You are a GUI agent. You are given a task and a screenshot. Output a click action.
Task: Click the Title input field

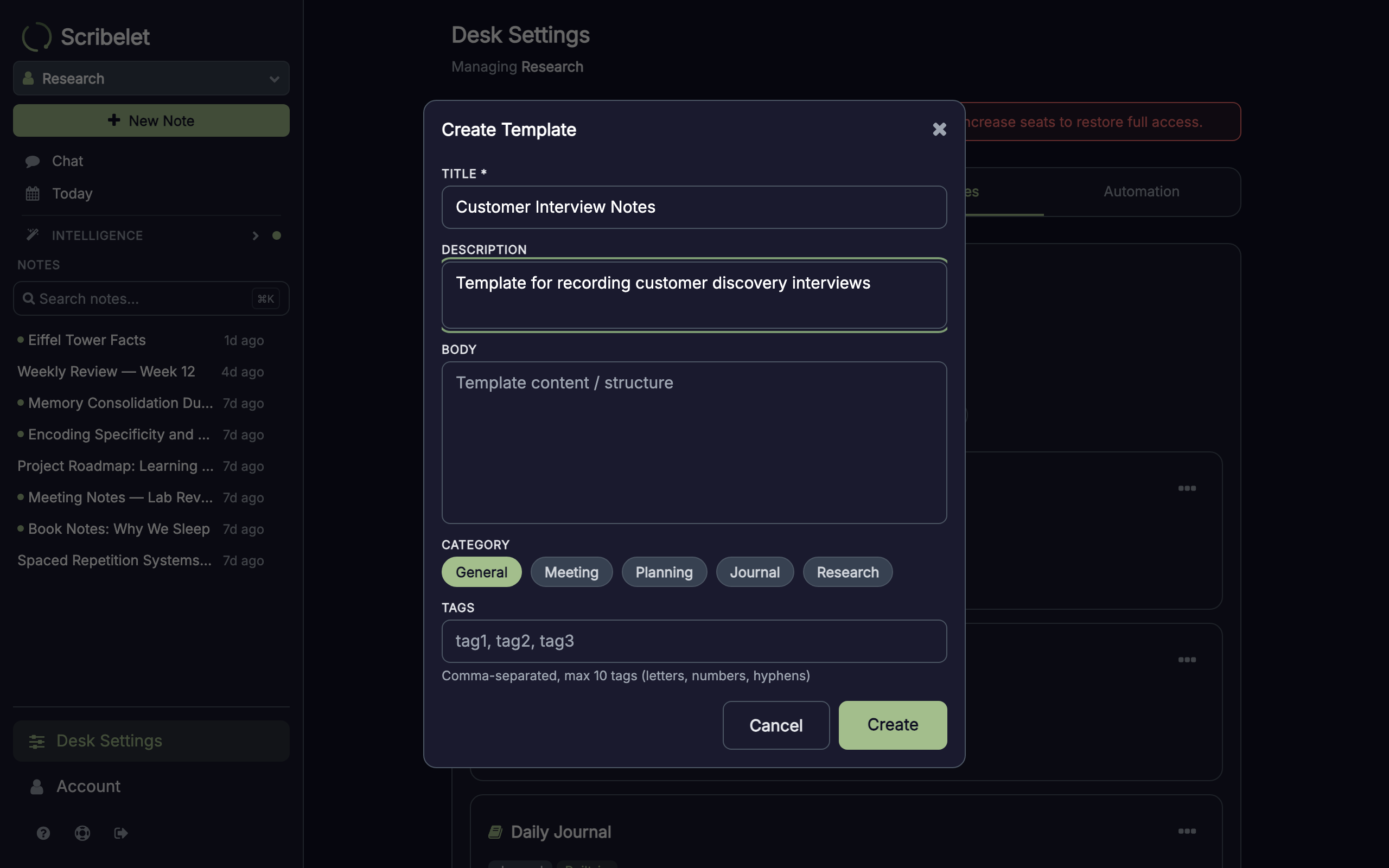tap(694, 207)
